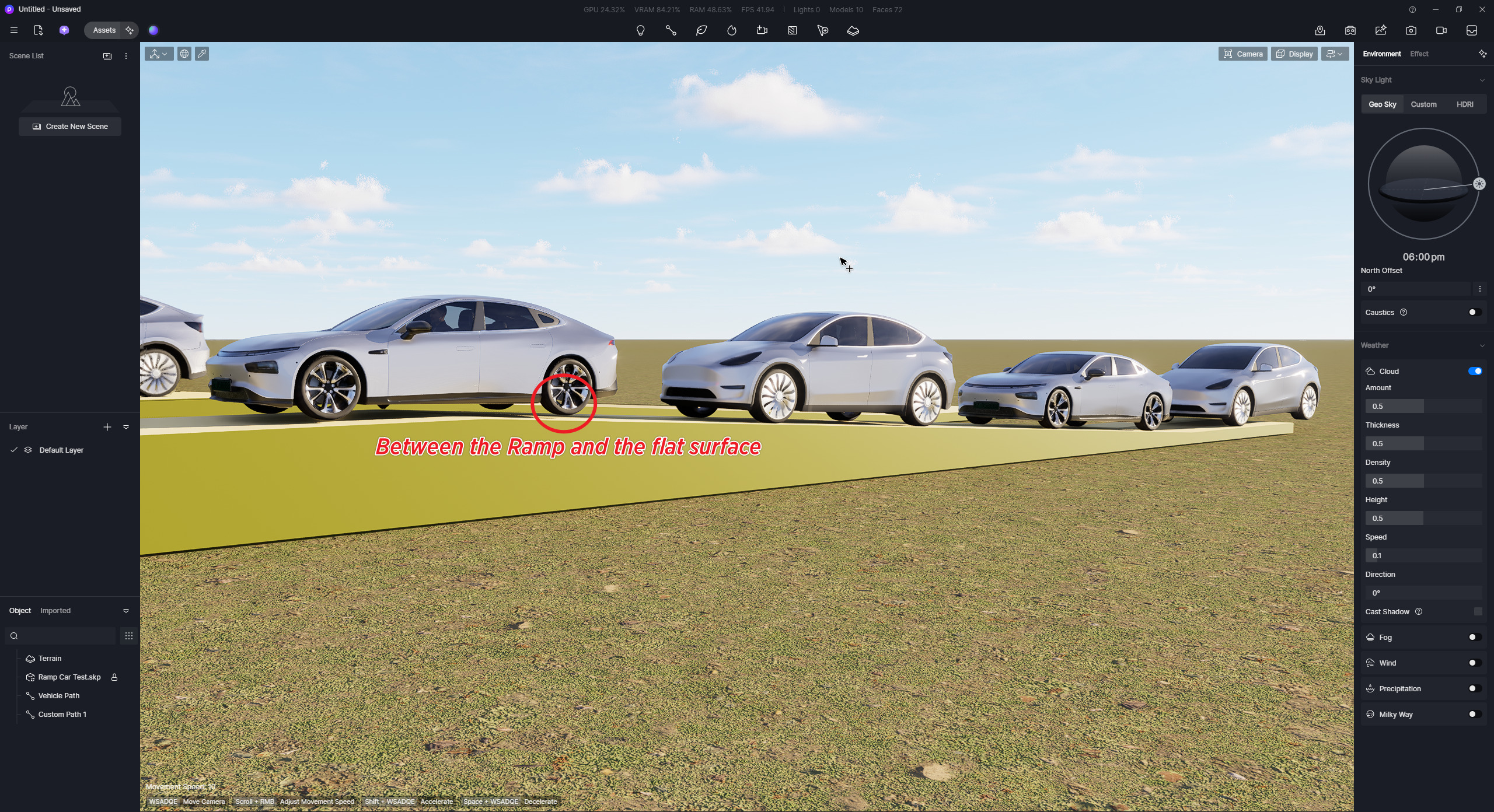Collapse the Sky Light section chevron

click(x=1482, y=80)
